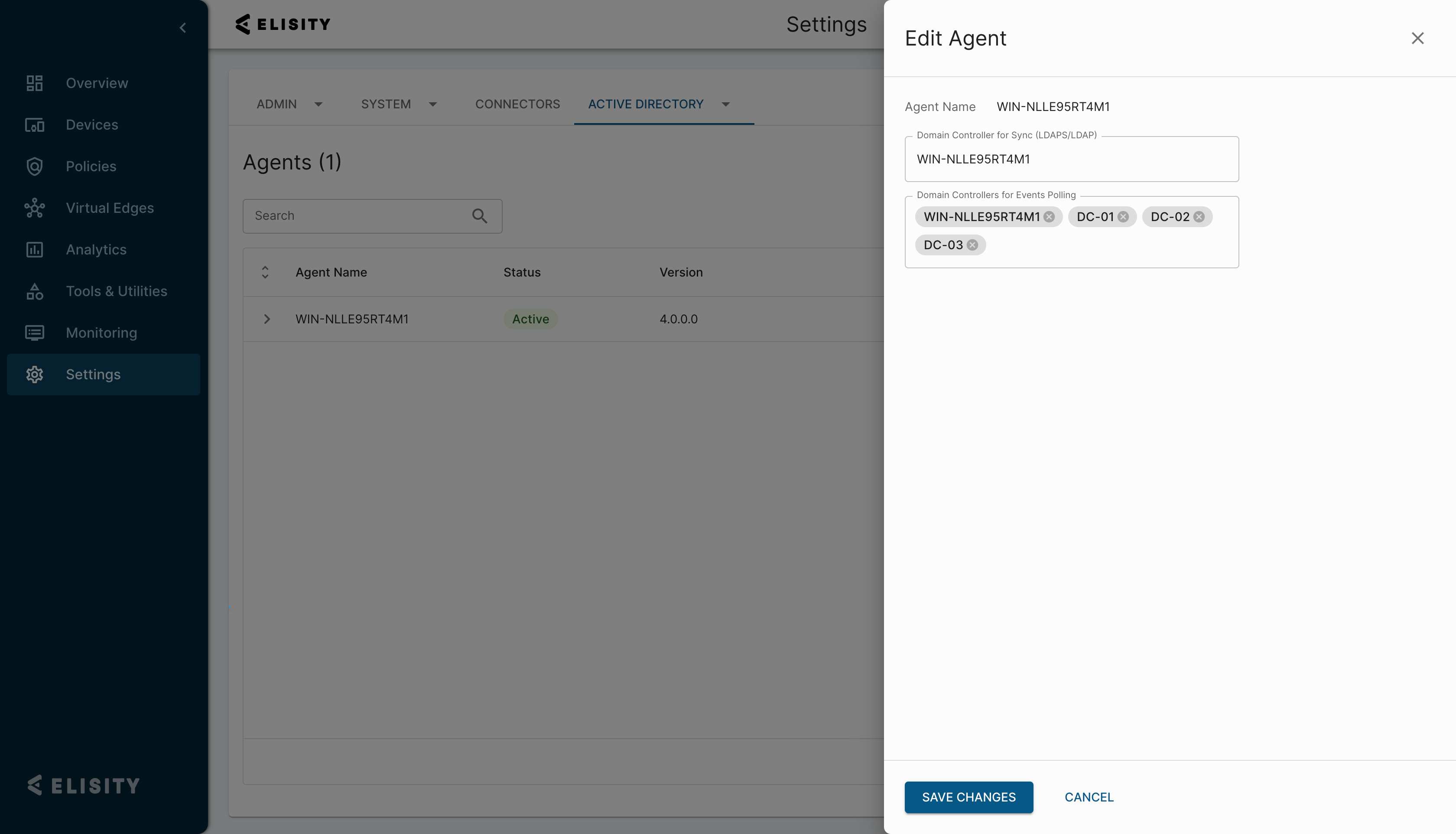Go to Monitoring

click(x=103, y=333)
